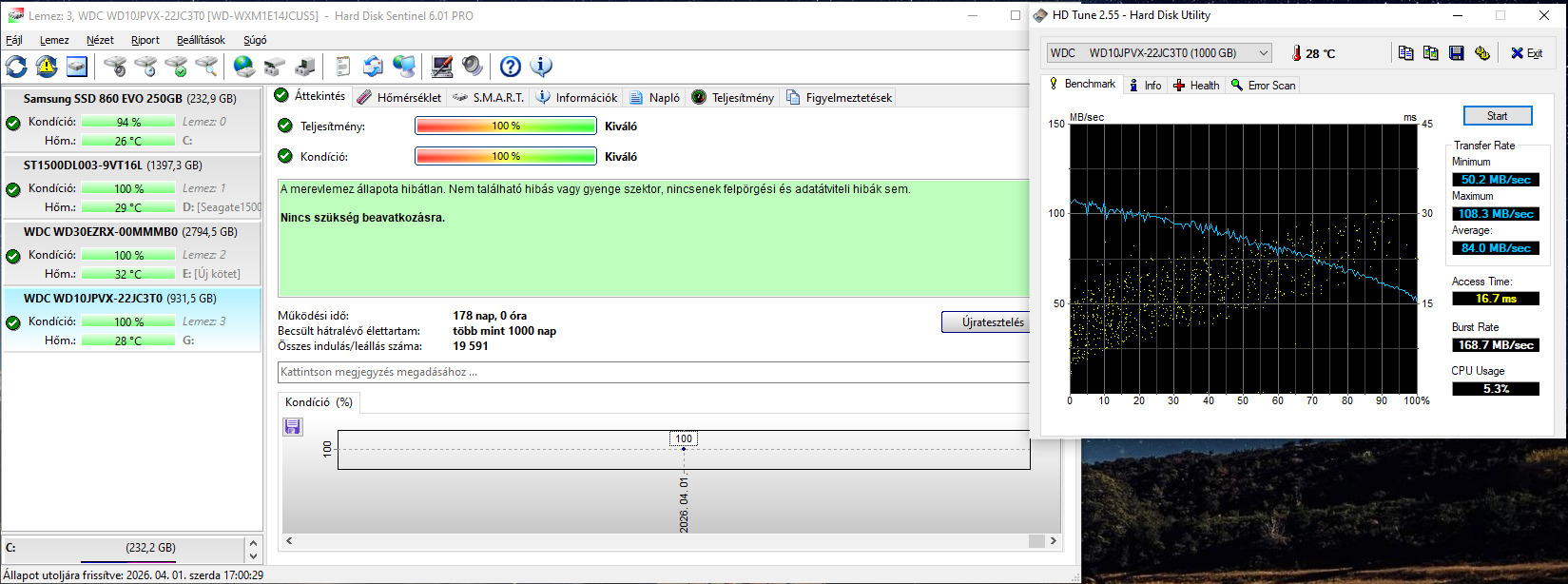The image size is (1568, 584).
Task: Click the chart scroll right arrow
Action: point(1053,541)
